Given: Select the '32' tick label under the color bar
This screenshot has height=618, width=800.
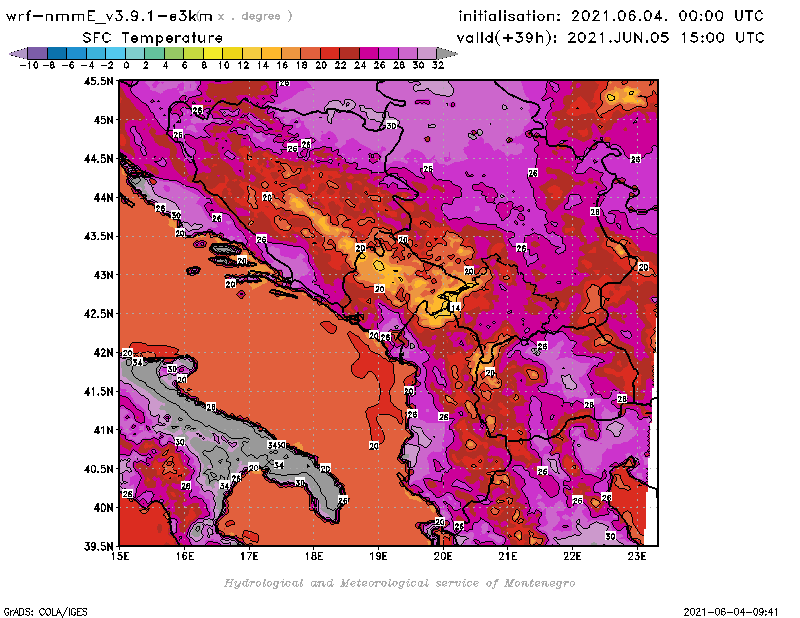Looking at the screenshot, I should 438,65.
